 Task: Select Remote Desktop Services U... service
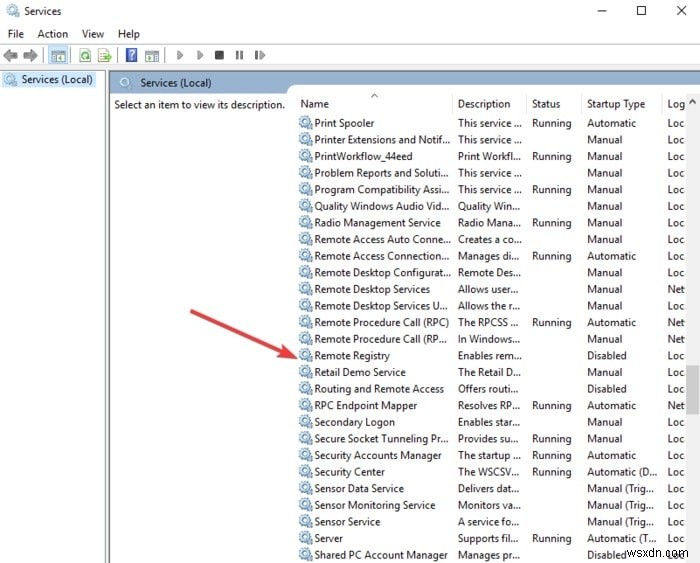tap(381, 305)
